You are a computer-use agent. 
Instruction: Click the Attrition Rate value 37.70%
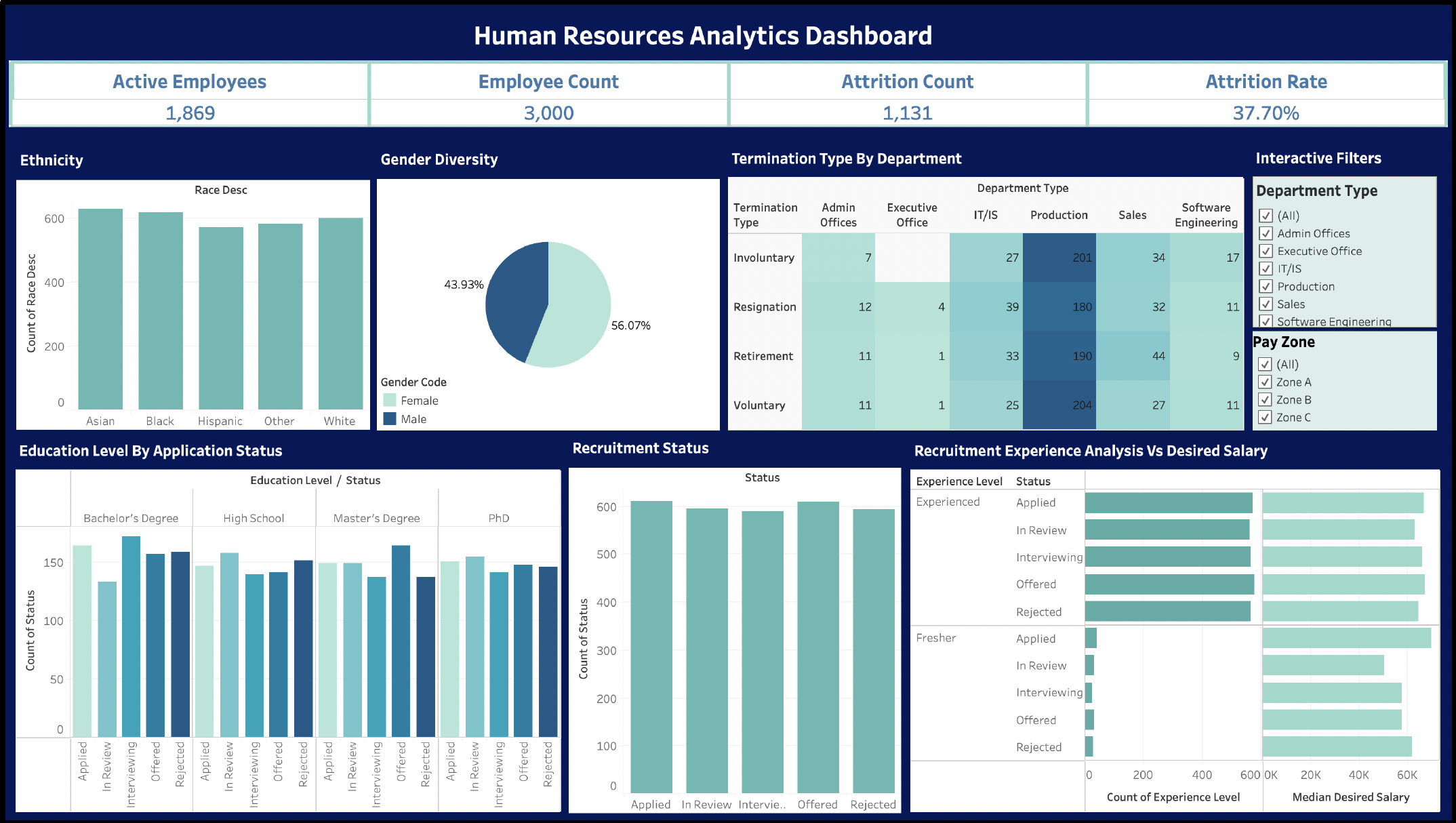tap(1266, 113)
